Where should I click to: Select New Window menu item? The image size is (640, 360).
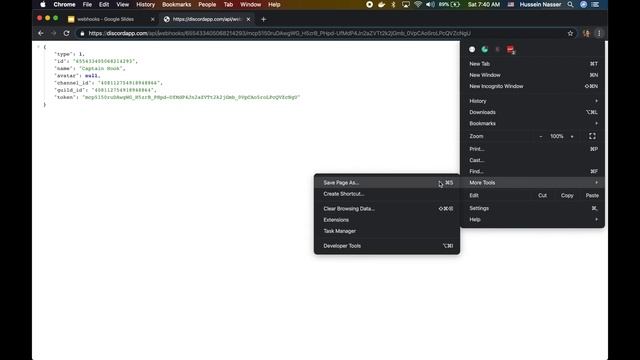coord(533,75)
